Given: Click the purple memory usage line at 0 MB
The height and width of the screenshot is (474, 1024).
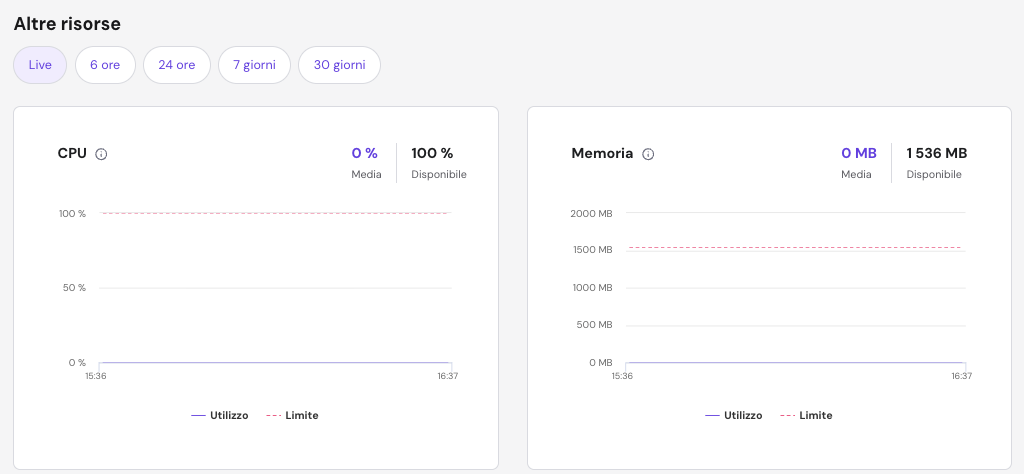Looking at the screenshot, I should coord(795,362).
